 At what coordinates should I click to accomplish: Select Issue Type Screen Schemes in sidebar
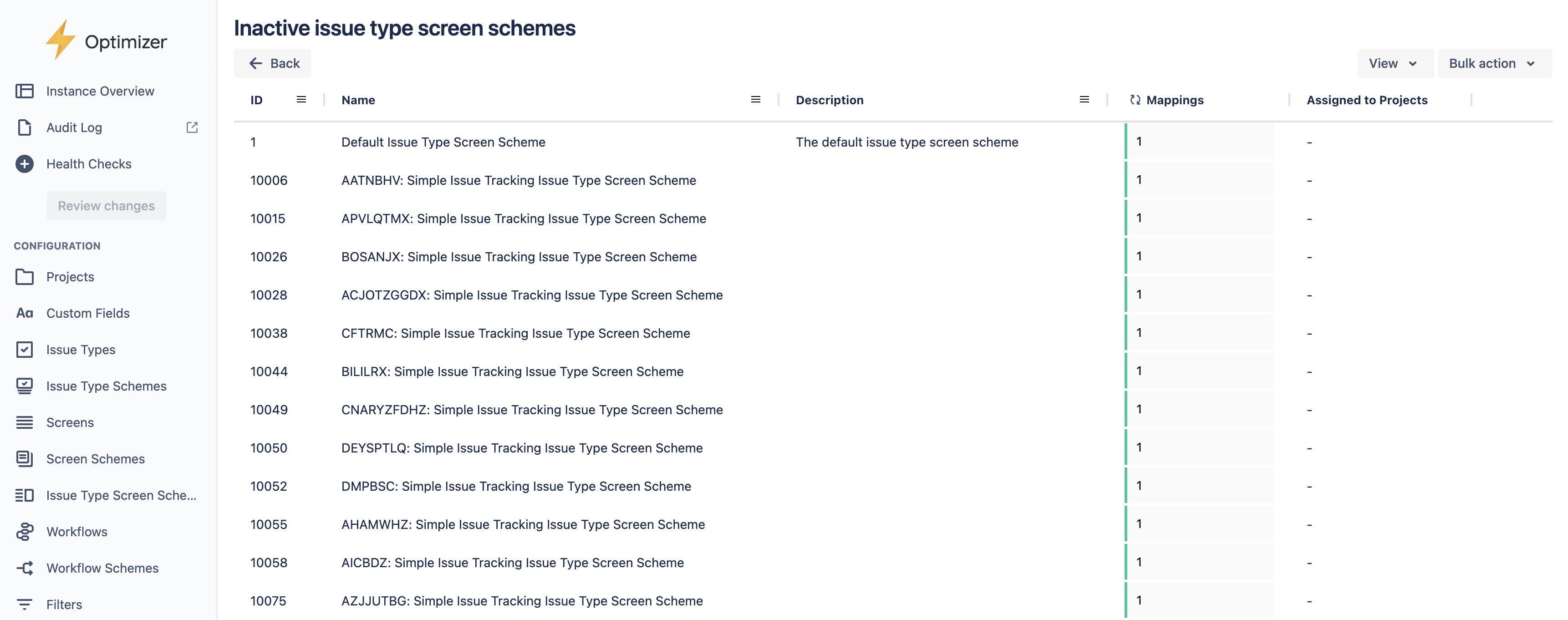tap(121, 495)
